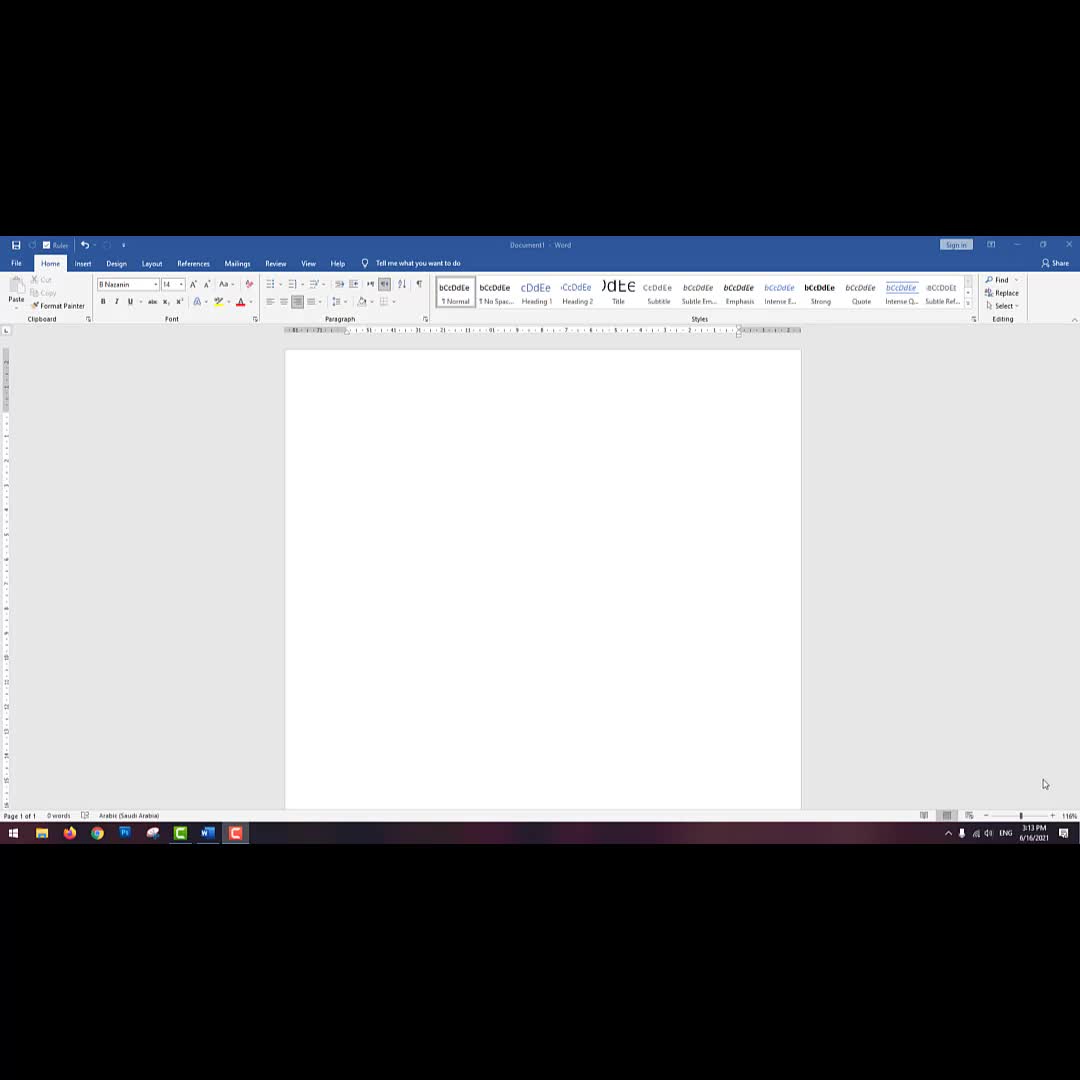
Task: Click the Format Painter tool
Action: tap(58, 306)
